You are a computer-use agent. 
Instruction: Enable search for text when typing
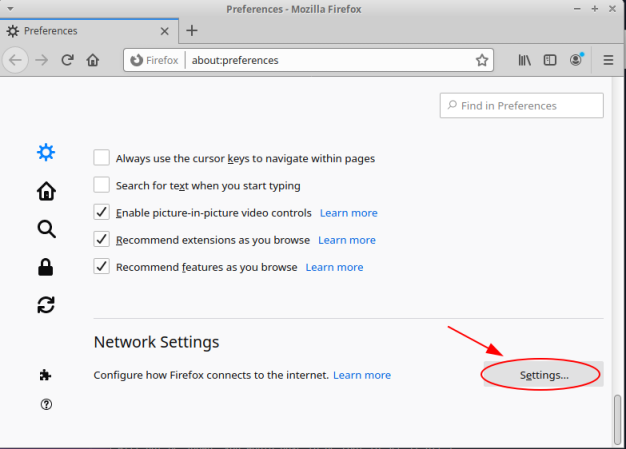tap(101, 185)
